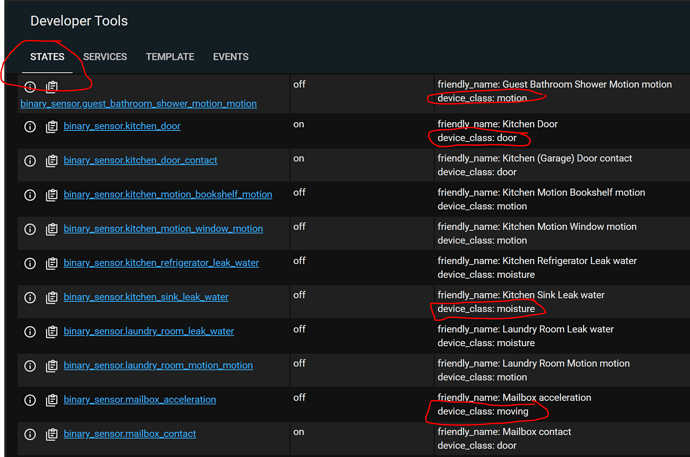Switch to the States tab
690x457 pixels.
47,57
